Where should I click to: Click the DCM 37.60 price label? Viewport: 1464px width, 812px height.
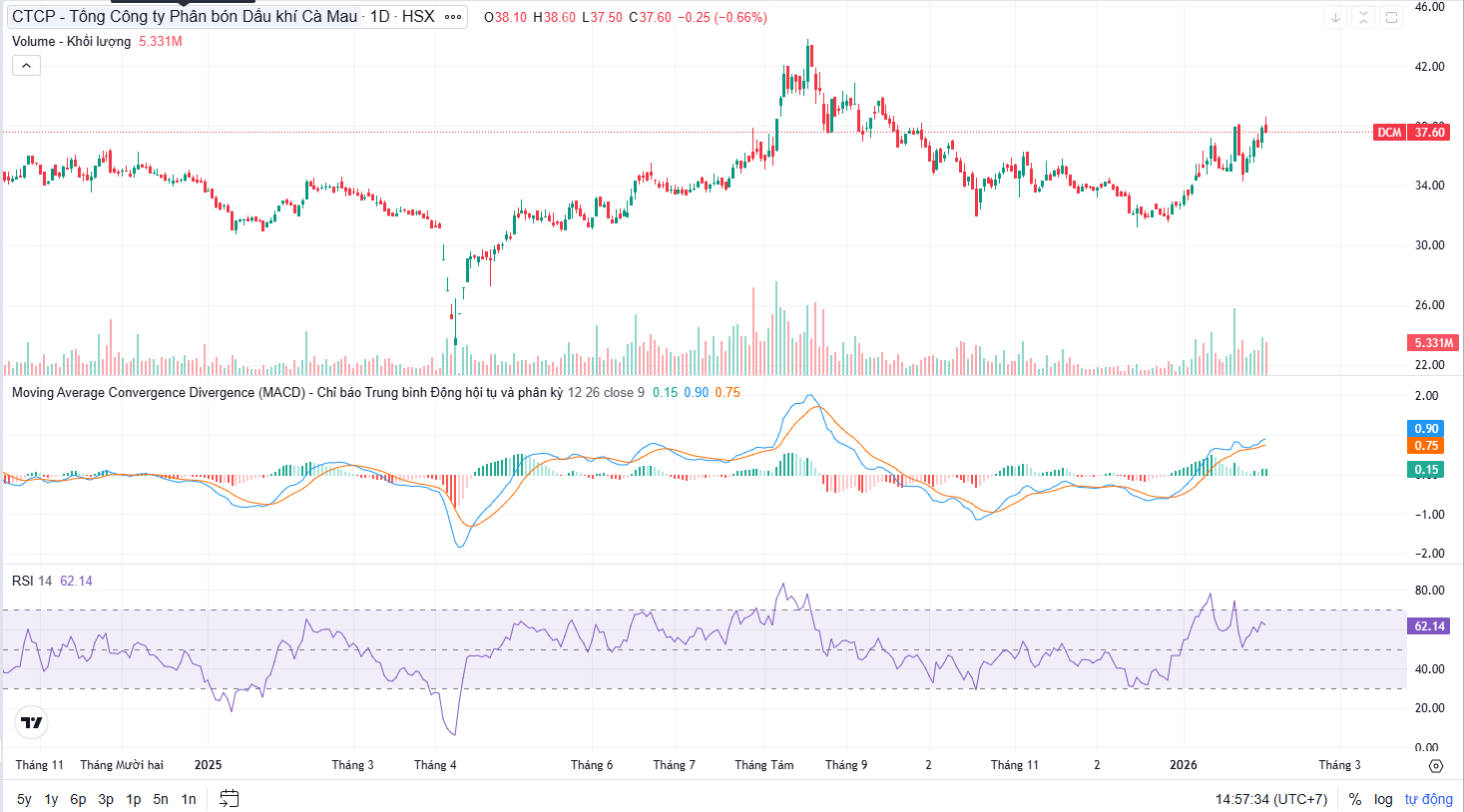1411,132
